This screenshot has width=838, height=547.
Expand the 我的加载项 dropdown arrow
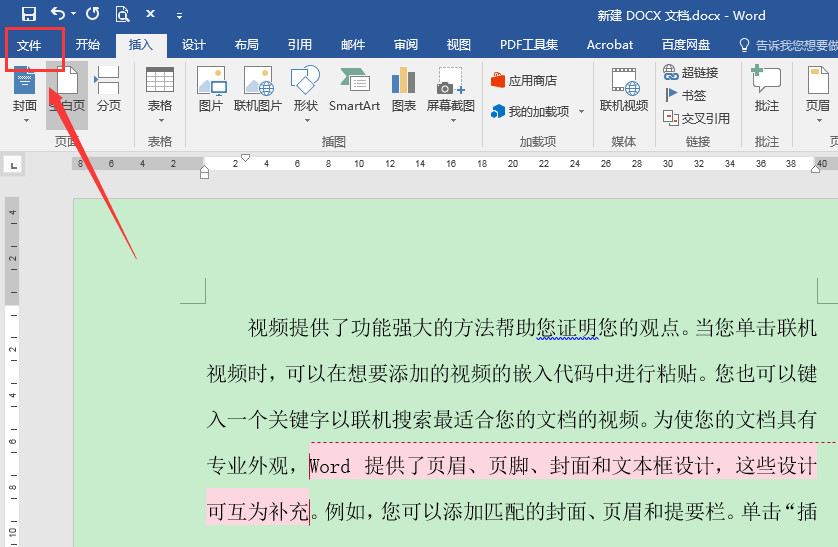click(x=581, y=112)
